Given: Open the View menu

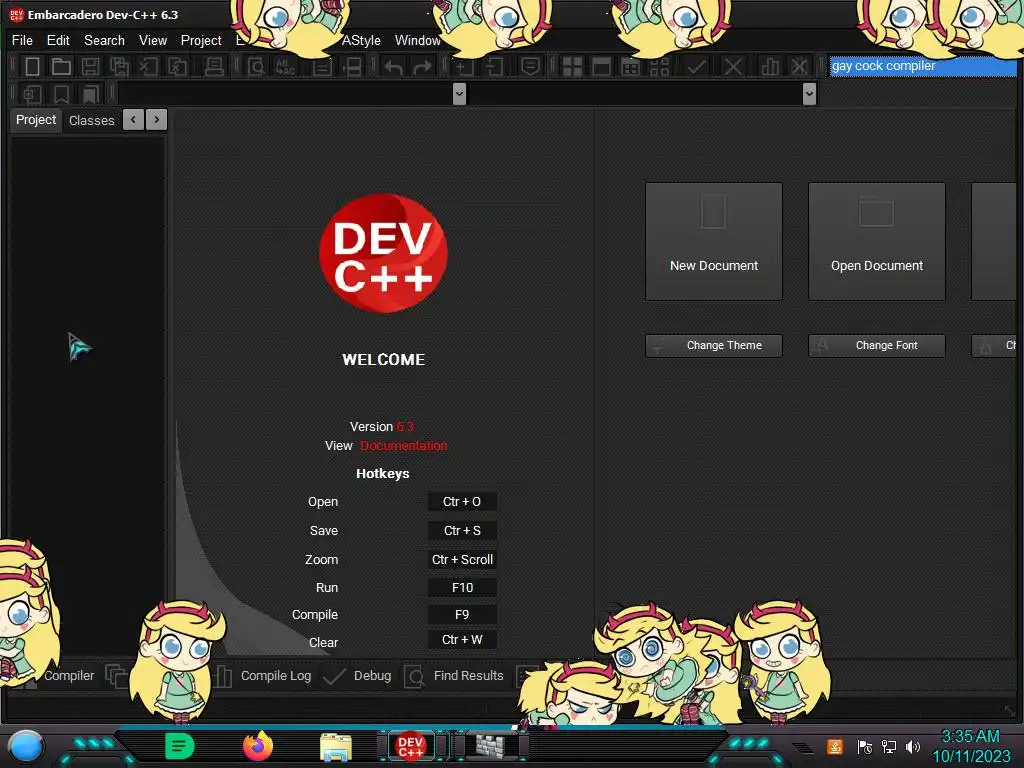Looking at the screenshot, I should 153,40.
